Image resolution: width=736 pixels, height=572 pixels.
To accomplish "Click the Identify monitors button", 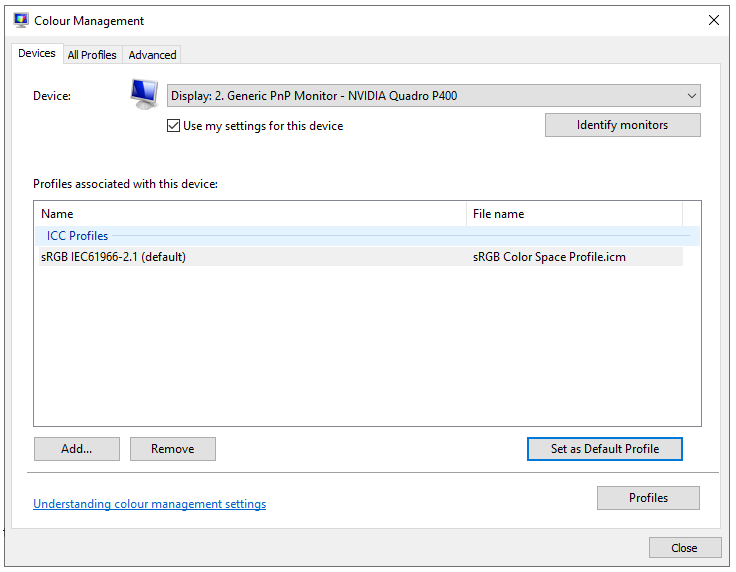I will click(622, 125).
